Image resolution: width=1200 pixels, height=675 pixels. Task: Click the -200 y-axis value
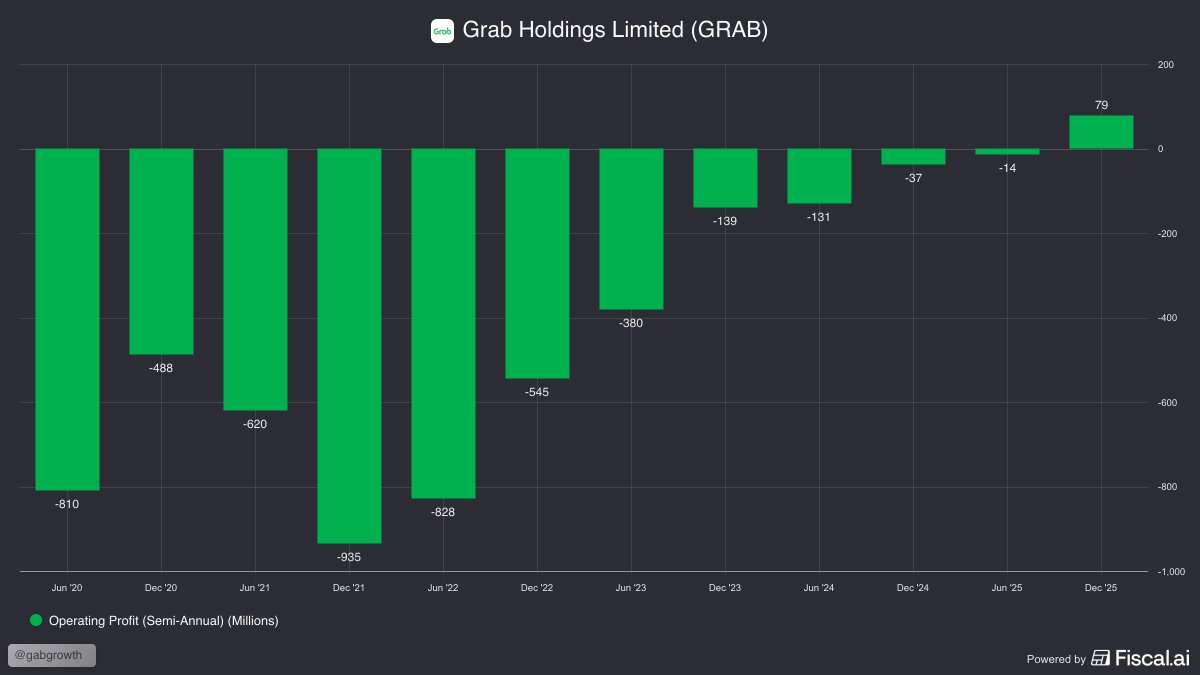click(1168, 234)
